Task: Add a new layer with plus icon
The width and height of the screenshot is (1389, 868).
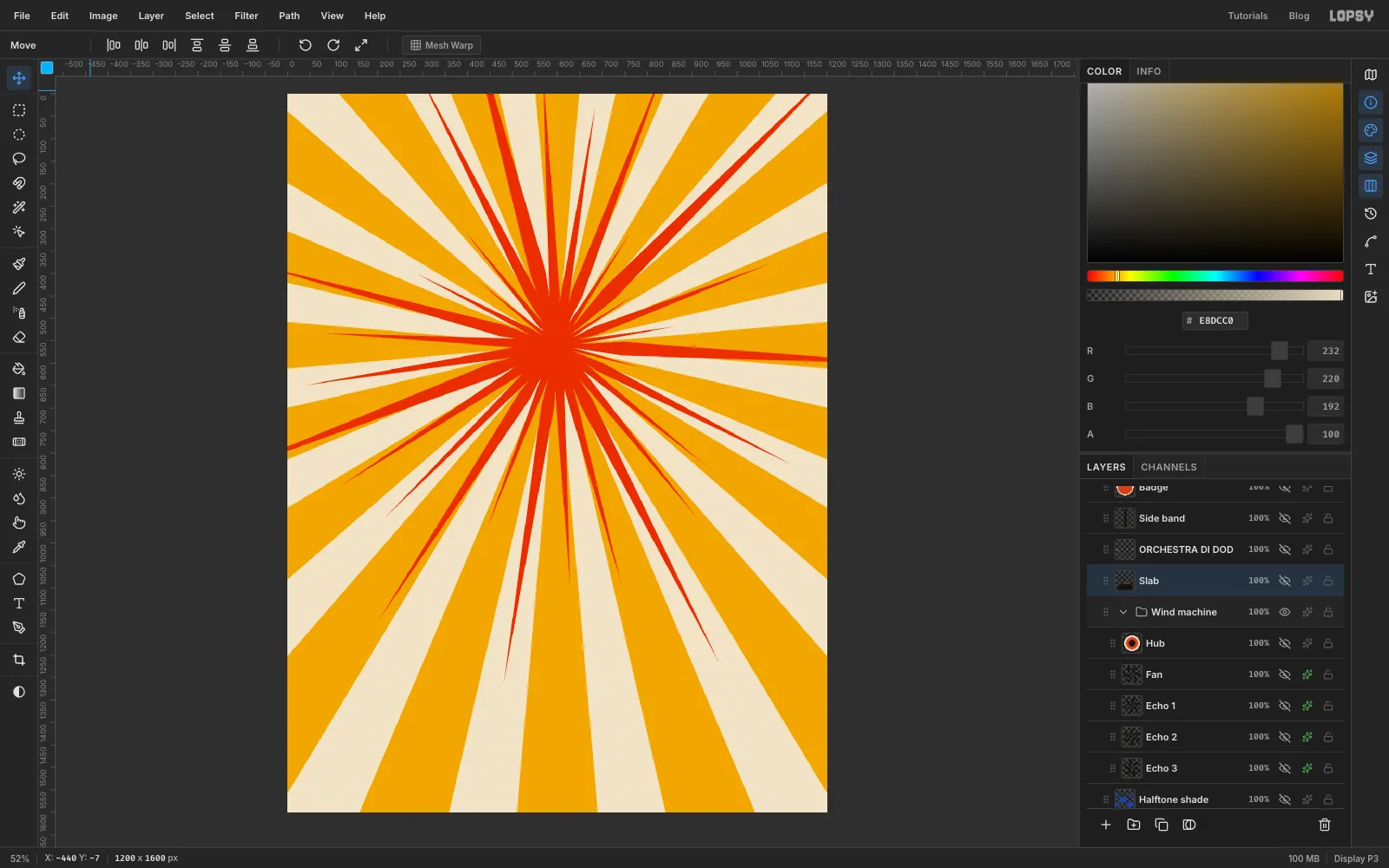Action: pyautogui.click(x=1106, y=825)
